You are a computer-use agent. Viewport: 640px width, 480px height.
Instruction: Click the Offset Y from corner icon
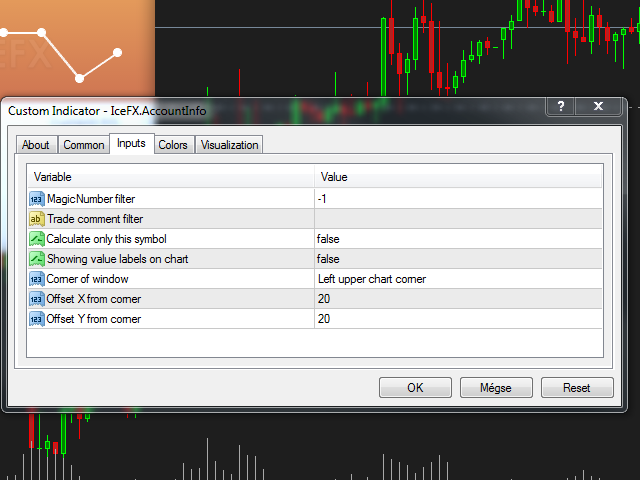click(x=37, y=319)
